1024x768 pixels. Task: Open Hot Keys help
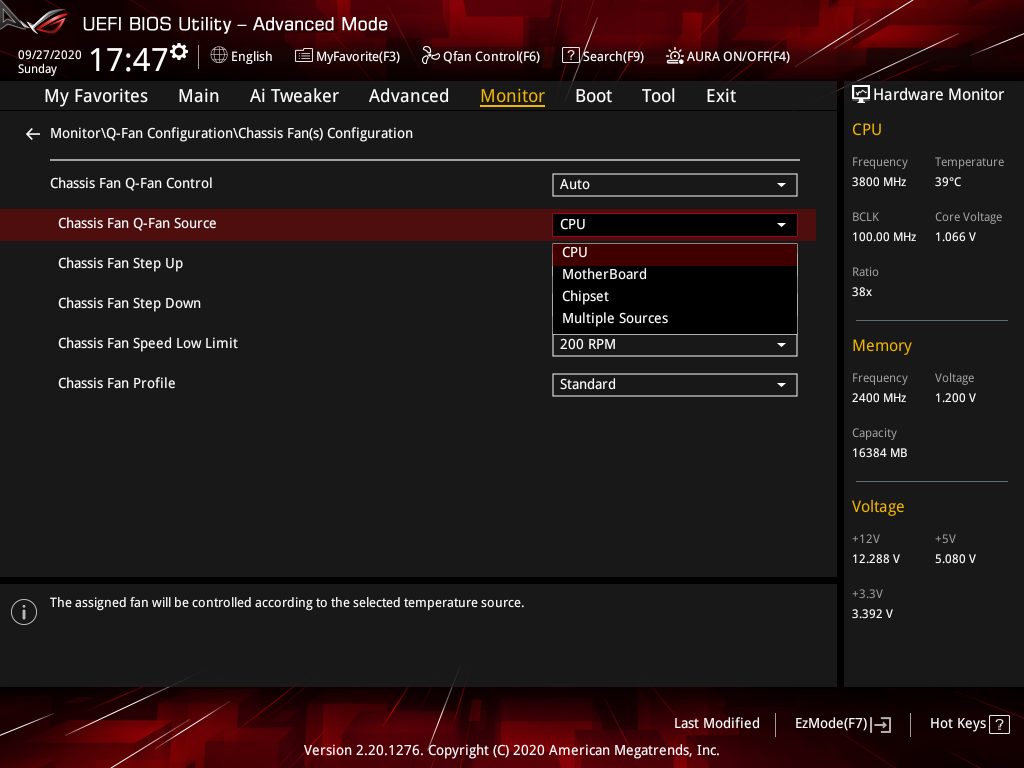pos(969,724)
